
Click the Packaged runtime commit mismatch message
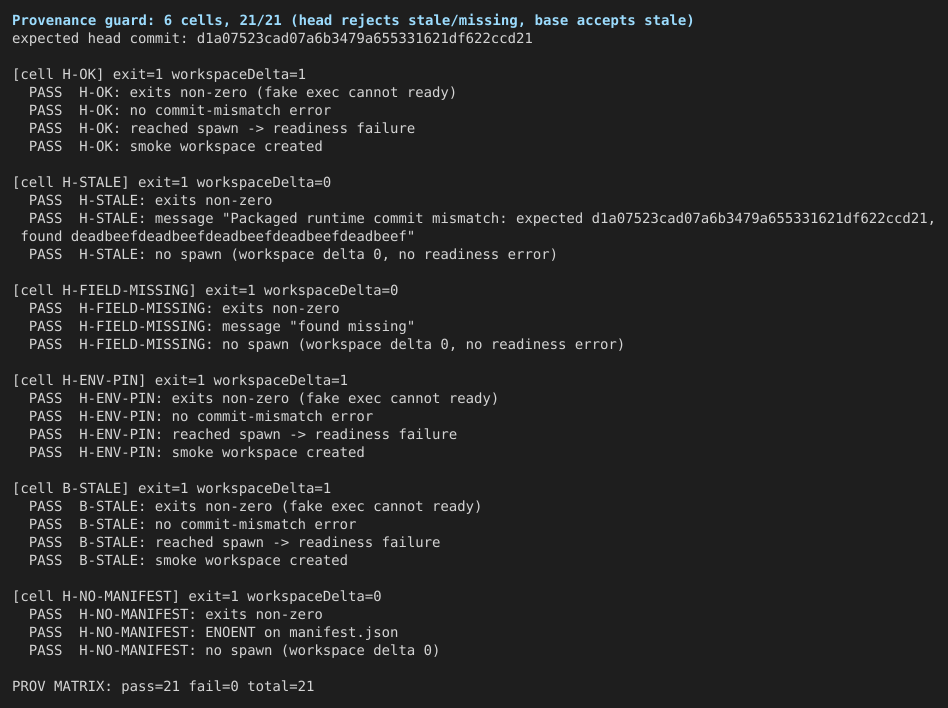click(478, 227)
